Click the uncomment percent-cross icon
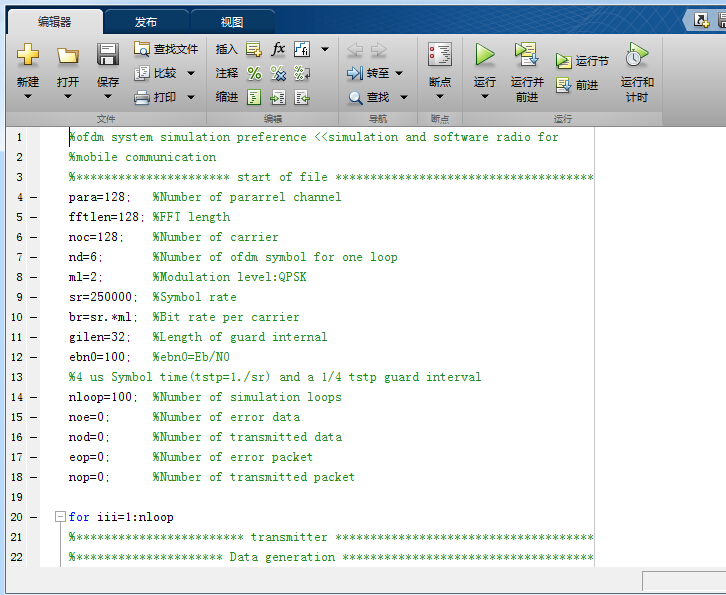Image resolution: width=726 pixels, height=595 pixels. coord(278,73)
